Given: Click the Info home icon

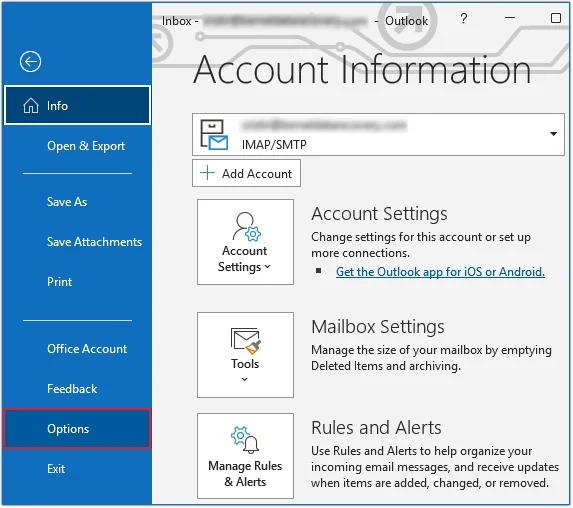Looking at the screenshot, I should pos(31,106).
